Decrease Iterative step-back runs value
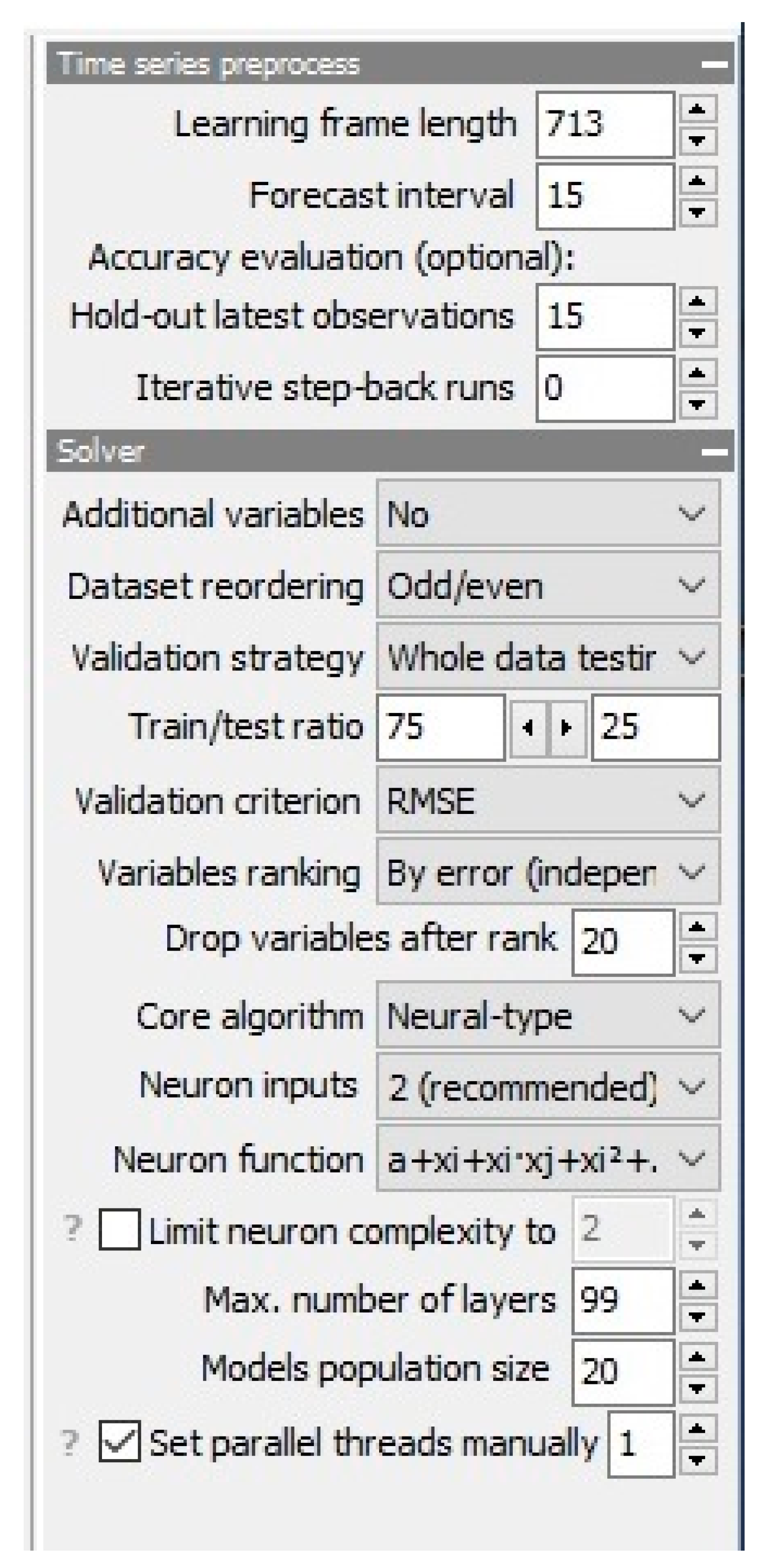The width and height of the screenshot is (763, 1568). (698, 404)
